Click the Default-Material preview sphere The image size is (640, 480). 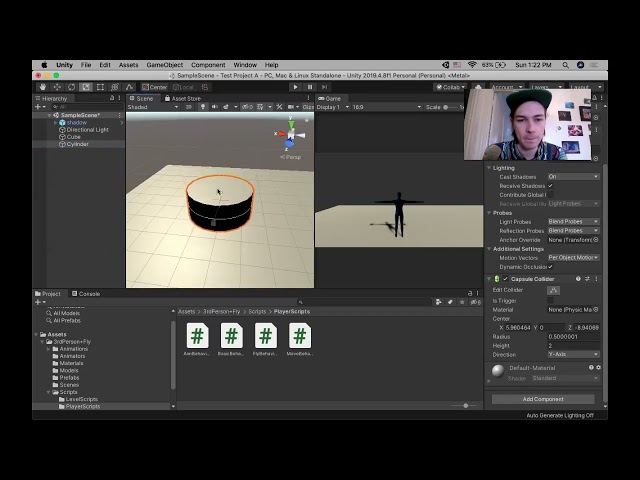click(498, 371)
